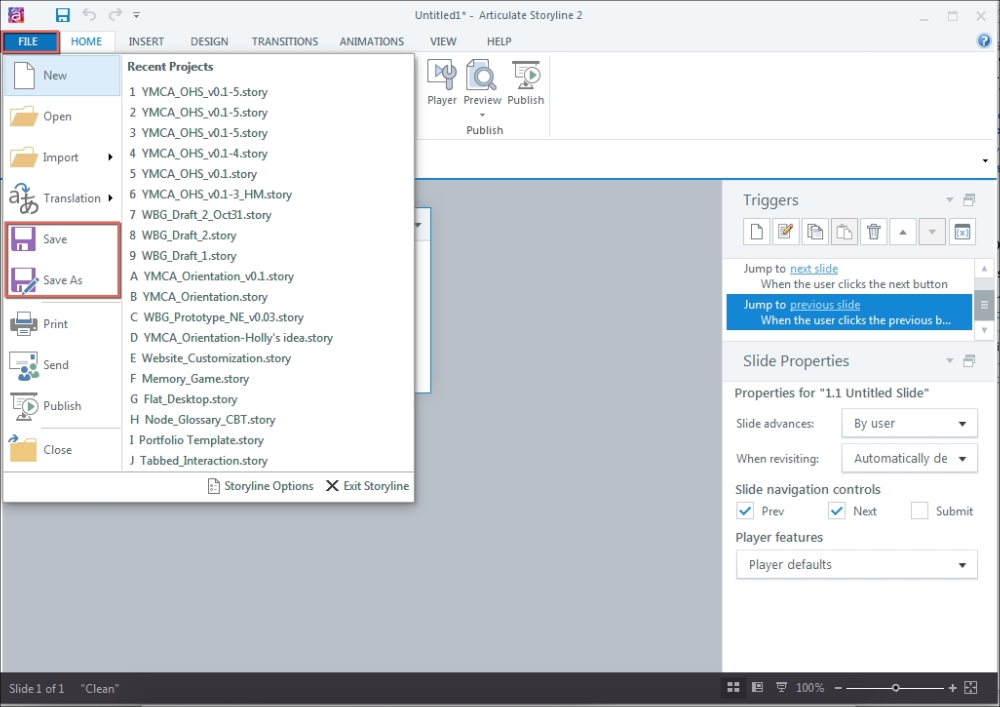Choose Save As in the File menu
1000x707 pixels.
[x=62, y=280]
